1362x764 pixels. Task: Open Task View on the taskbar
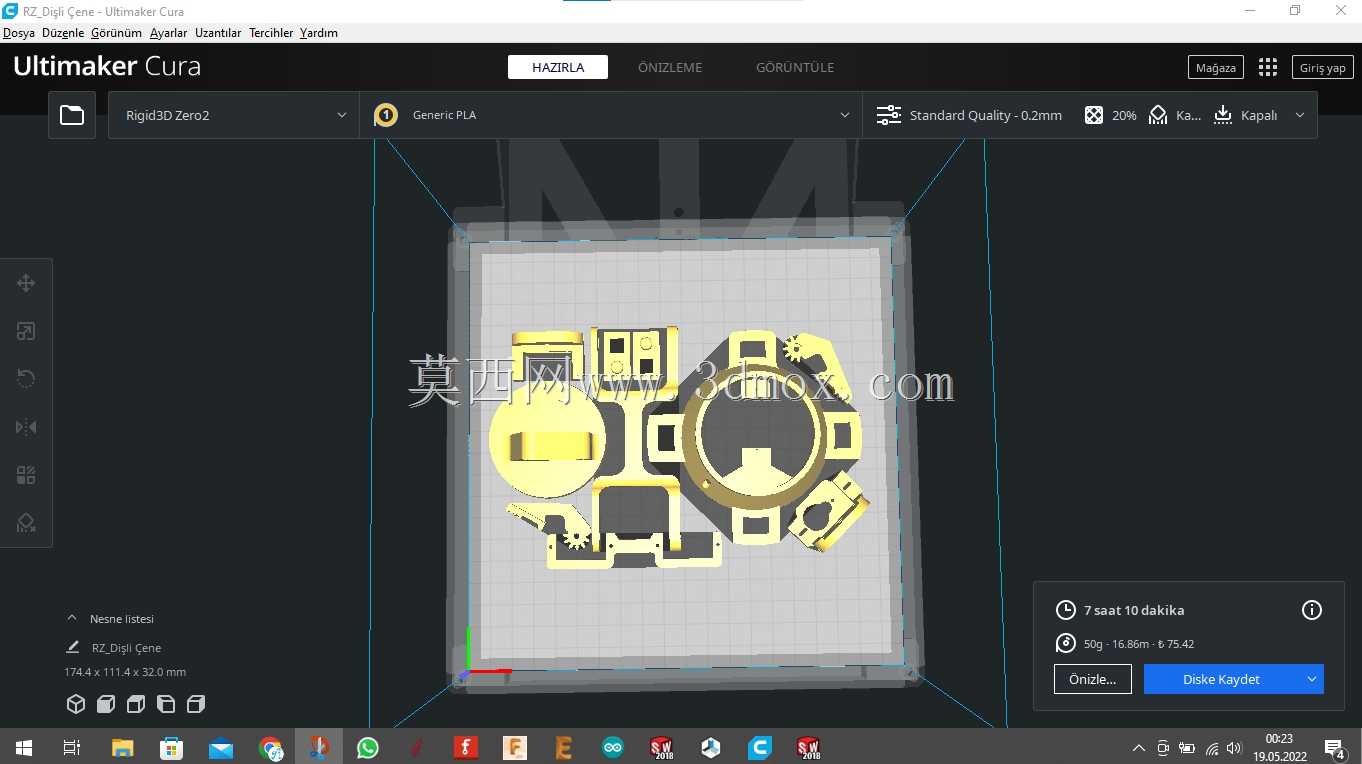tap(72, 747)
